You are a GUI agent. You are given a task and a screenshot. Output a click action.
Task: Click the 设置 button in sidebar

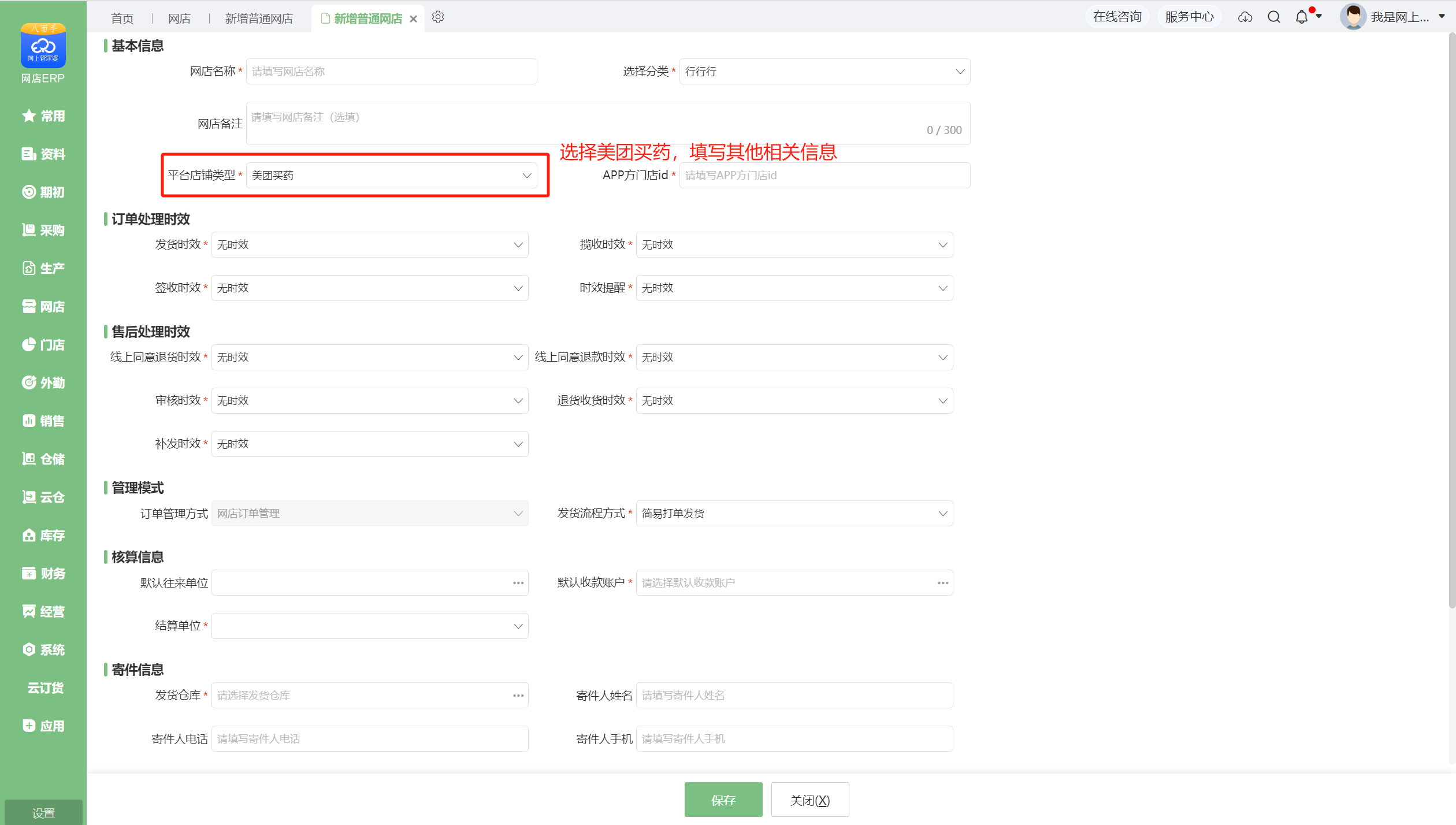click(x=43, y=813)
